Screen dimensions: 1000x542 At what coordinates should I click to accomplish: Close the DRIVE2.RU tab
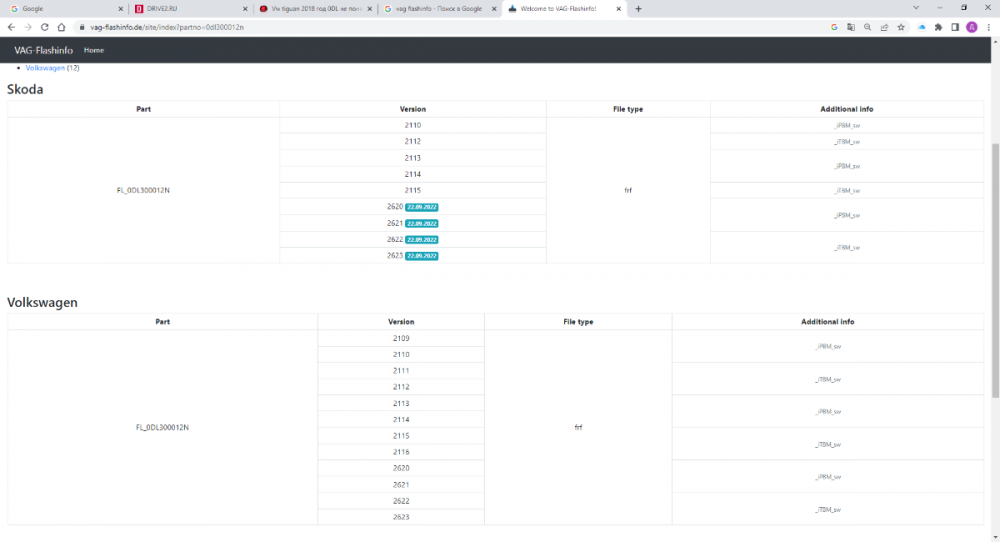point(245,9)
